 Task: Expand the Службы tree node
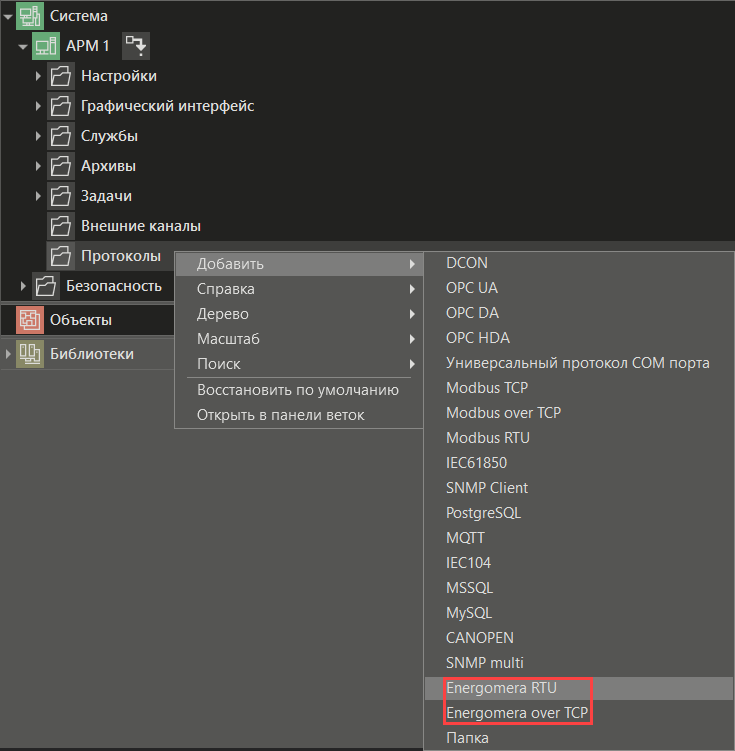click(x=38, y=136)
